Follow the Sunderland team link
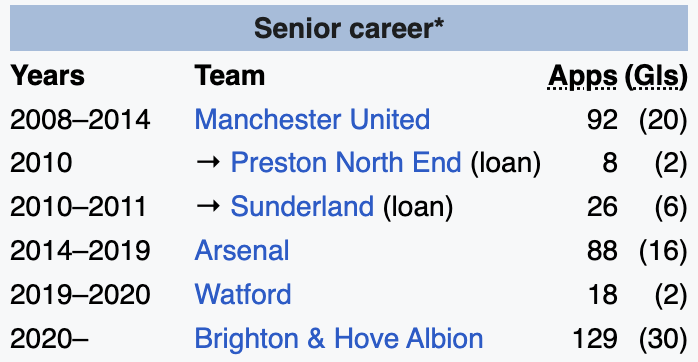 pyautogui.click(x=302, y=206)
